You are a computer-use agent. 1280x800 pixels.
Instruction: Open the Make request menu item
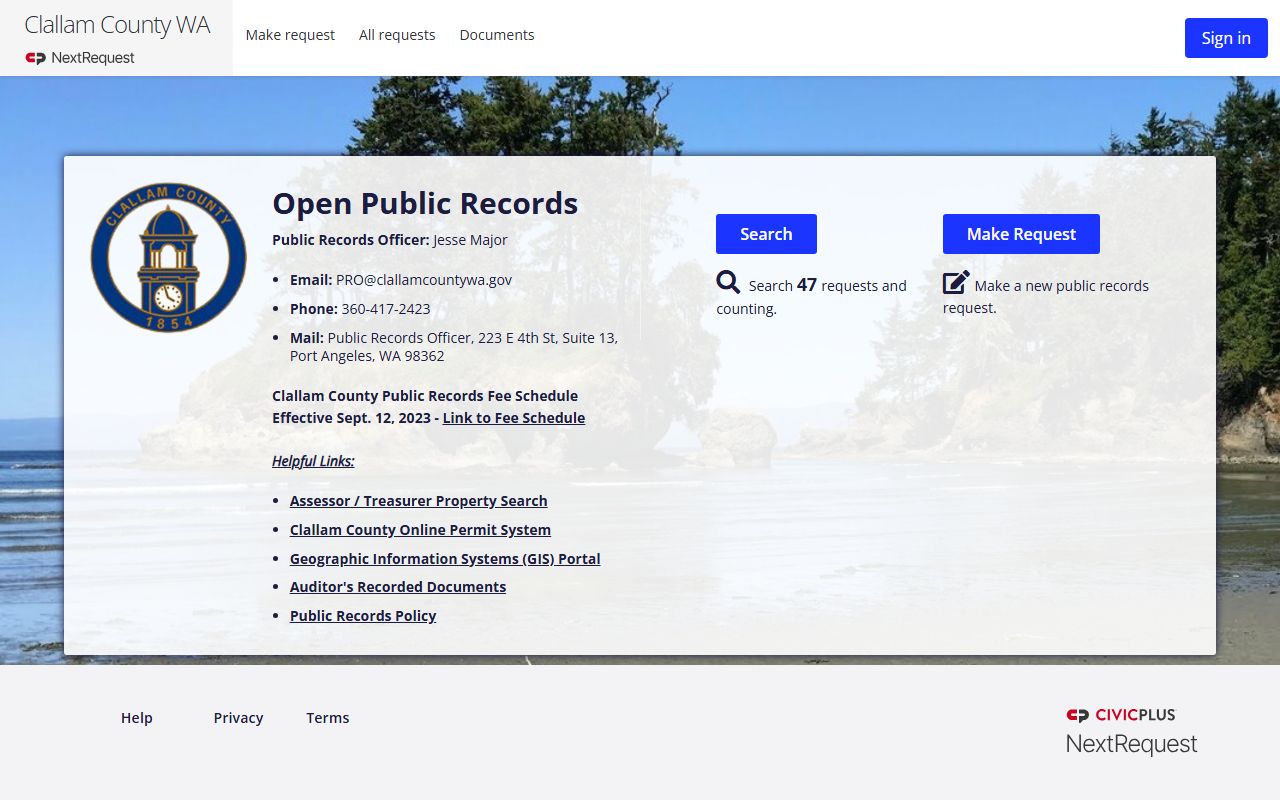click(290, 35)
